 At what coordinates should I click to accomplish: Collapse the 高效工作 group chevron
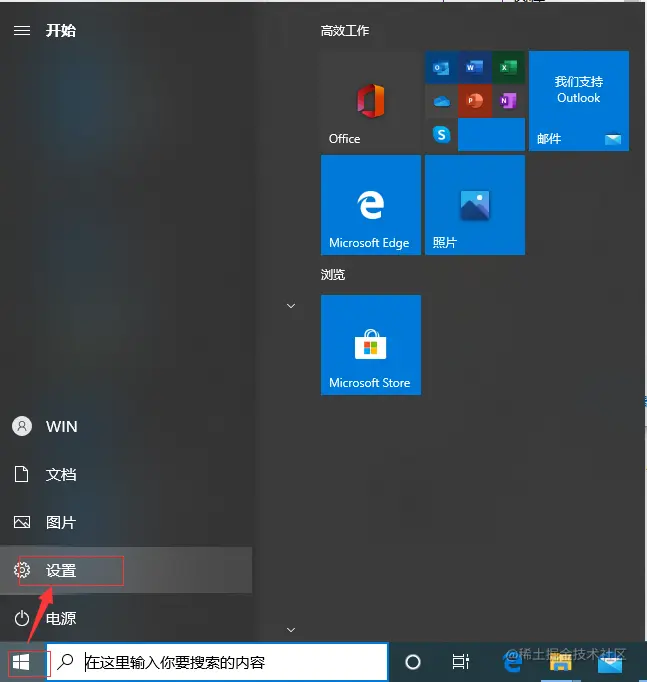[x=291, y=306]
